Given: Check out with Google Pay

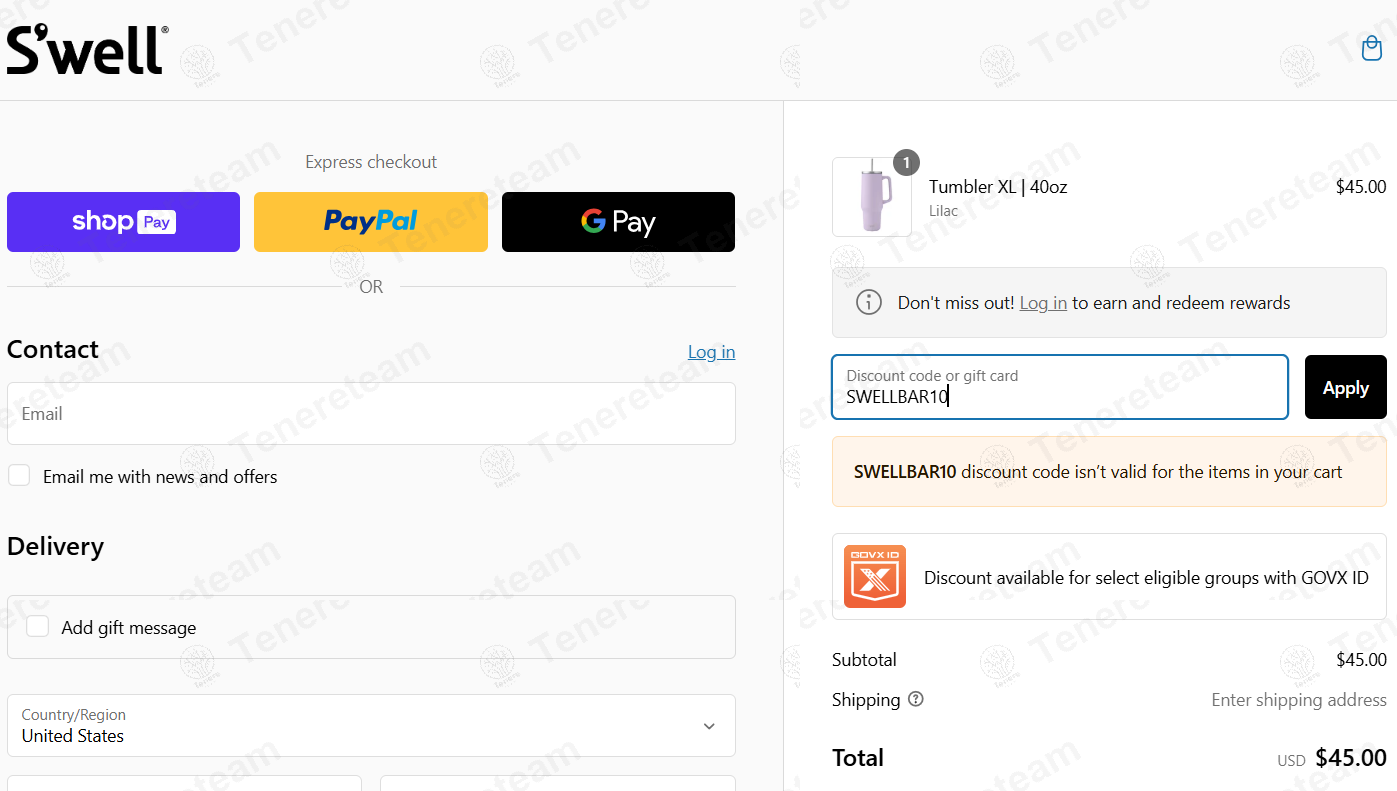Looking at the screenshot, I should (x=618, y=222).
